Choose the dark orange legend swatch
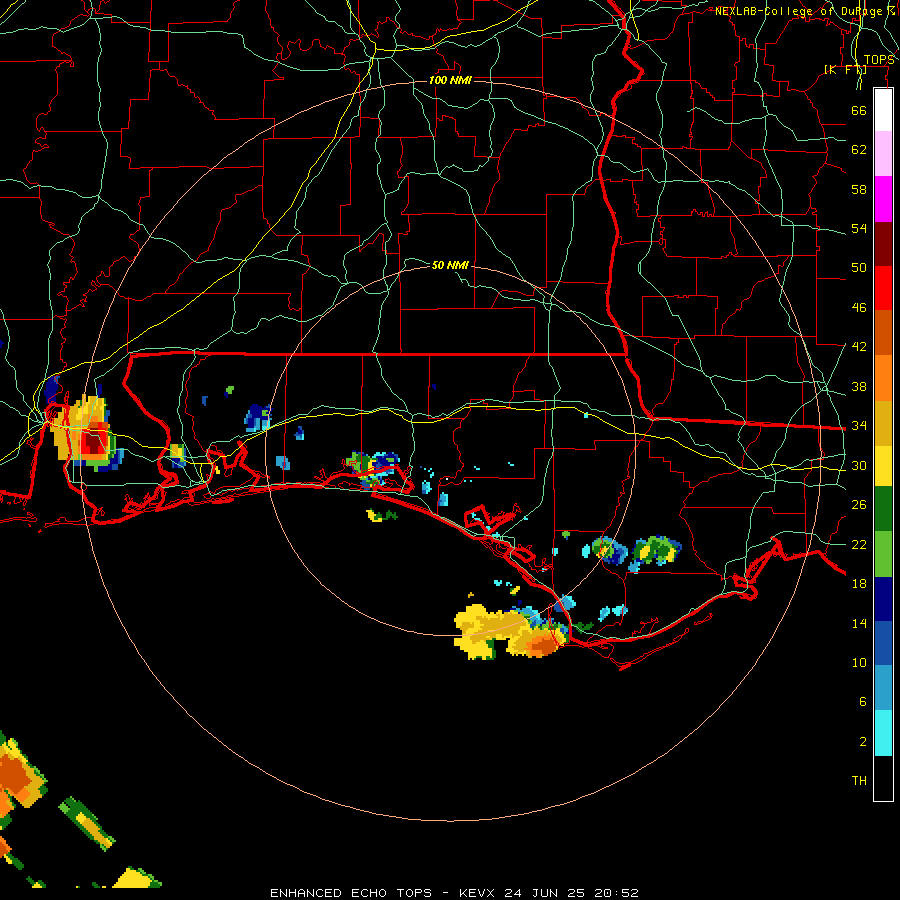Viewport: 900px width, 900px height. [x=883, y=333]
